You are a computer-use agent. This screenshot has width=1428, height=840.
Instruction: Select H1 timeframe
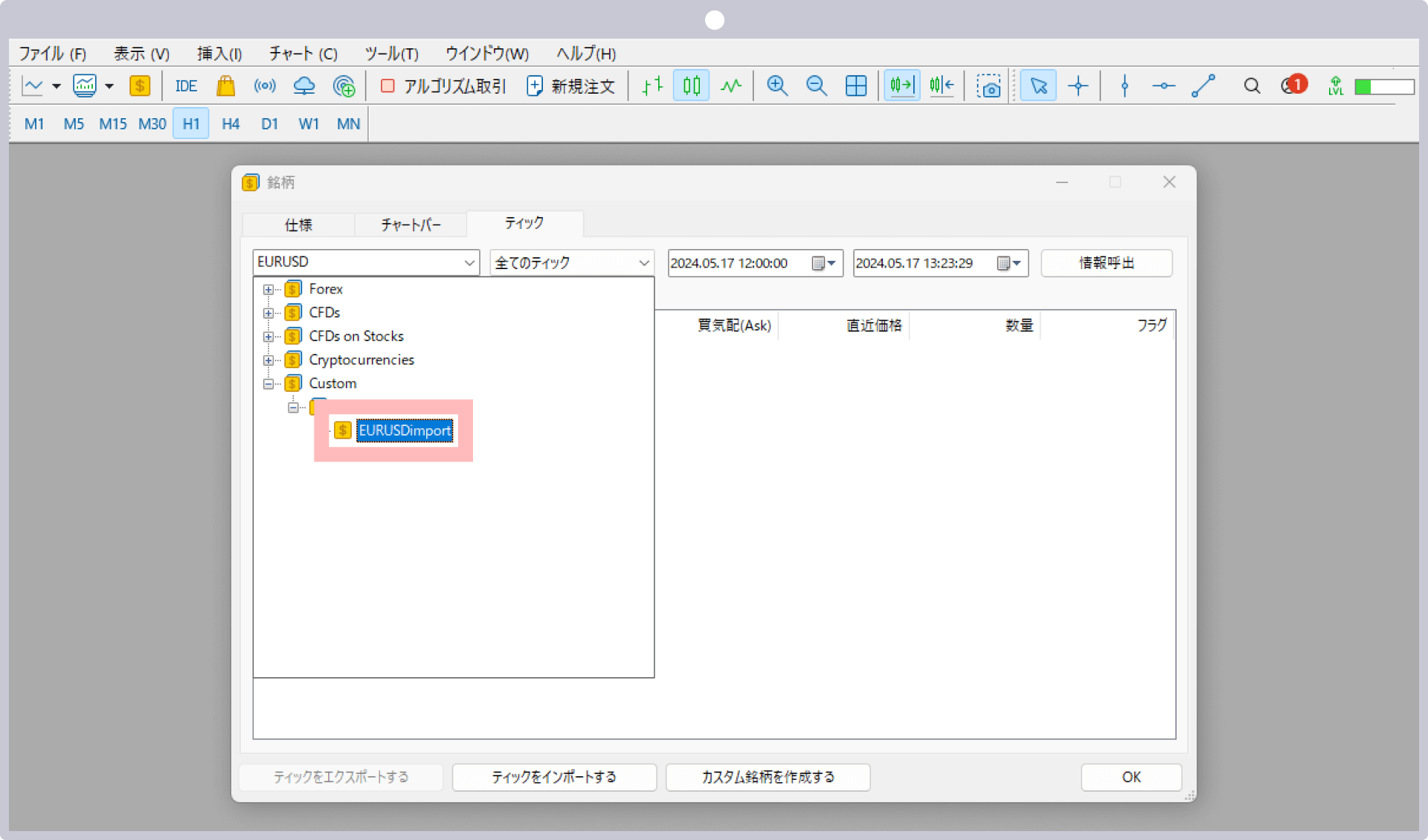pos(191,124)
